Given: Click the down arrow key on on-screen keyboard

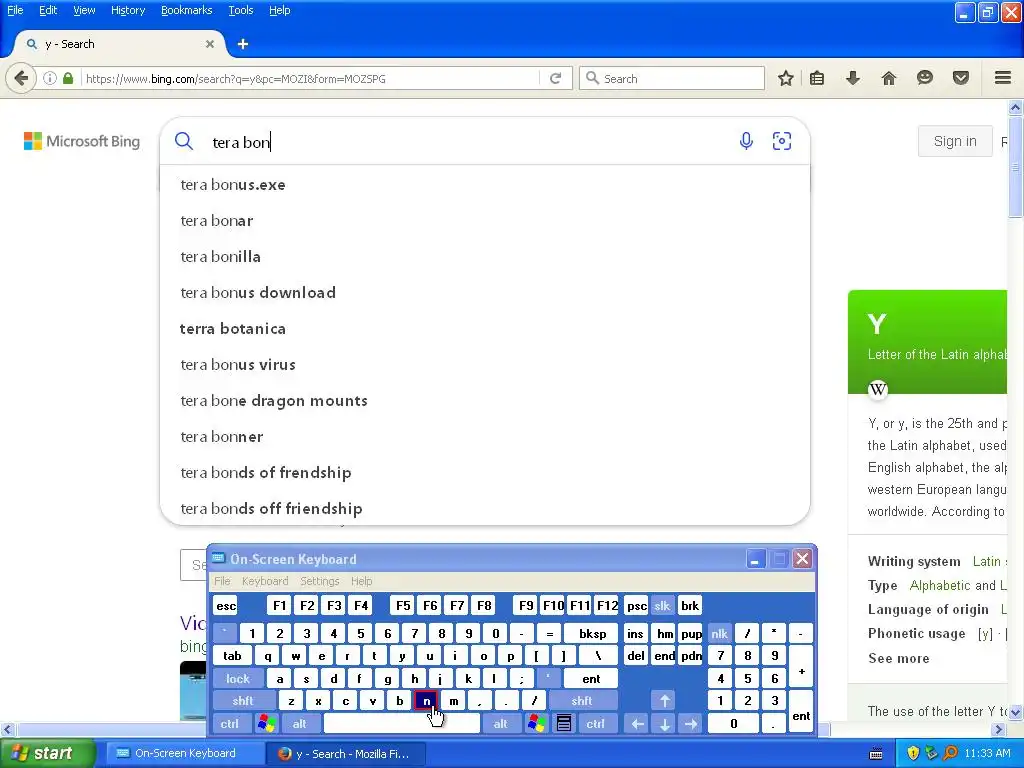Looking at the screenshot, I should pos(664,724).
